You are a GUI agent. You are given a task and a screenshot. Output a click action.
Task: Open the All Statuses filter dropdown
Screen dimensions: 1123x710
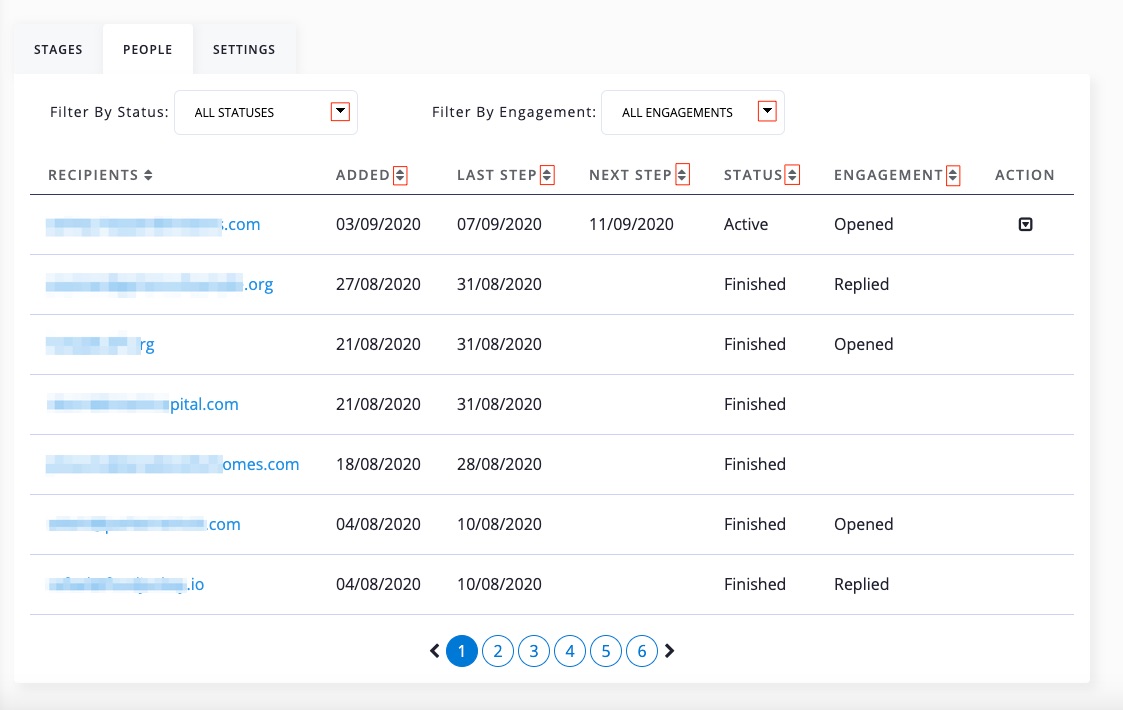pyautogui.click(x=340, y=112)
